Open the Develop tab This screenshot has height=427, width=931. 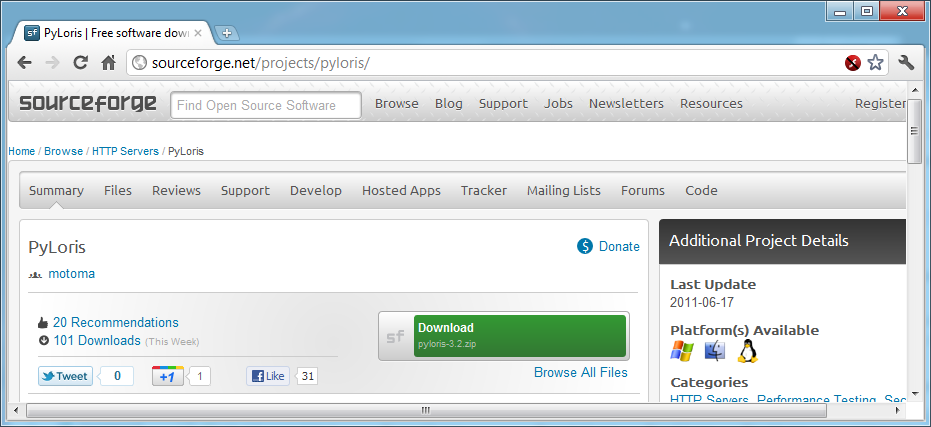pyautogui.click(x=316, y=191)
